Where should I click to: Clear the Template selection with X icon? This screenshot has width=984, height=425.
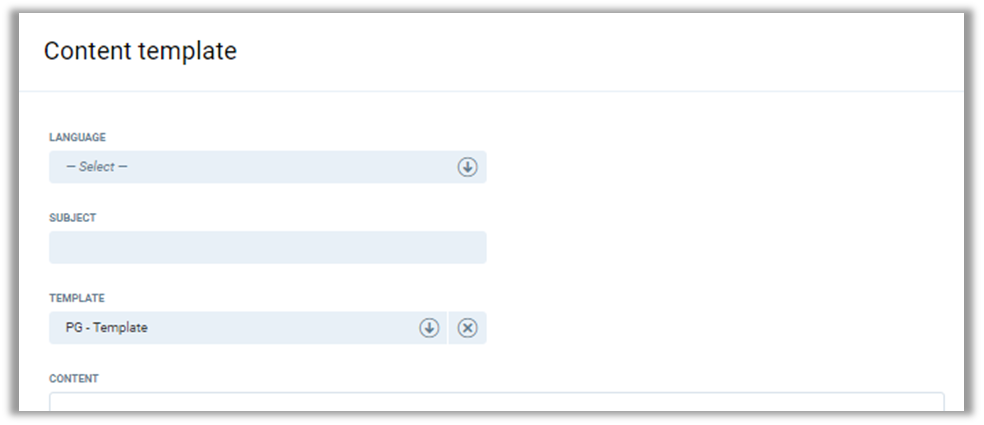tap(467, 328)
